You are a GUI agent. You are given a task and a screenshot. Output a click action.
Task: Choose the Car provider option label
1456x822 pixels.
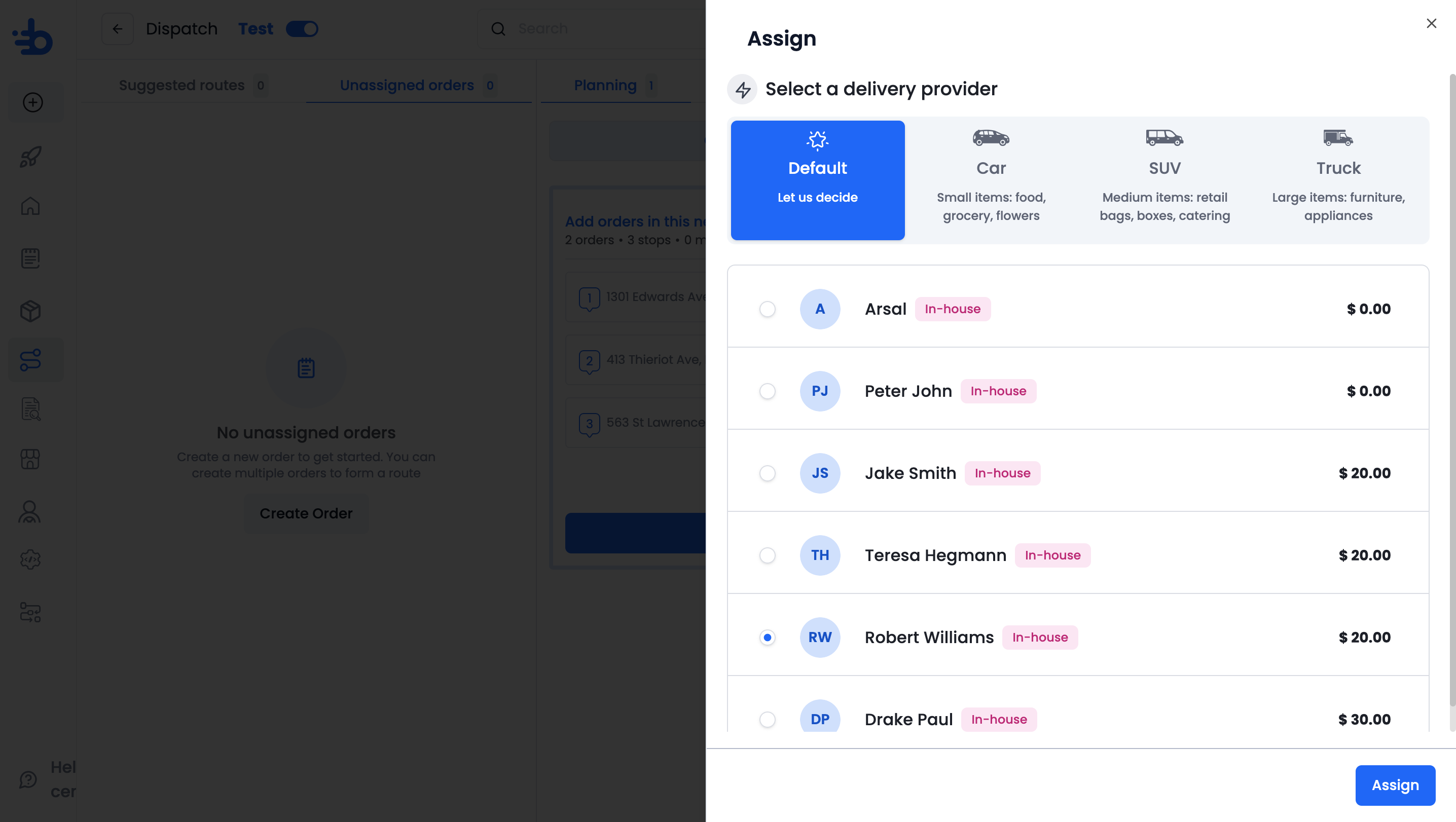click(991, 168)
